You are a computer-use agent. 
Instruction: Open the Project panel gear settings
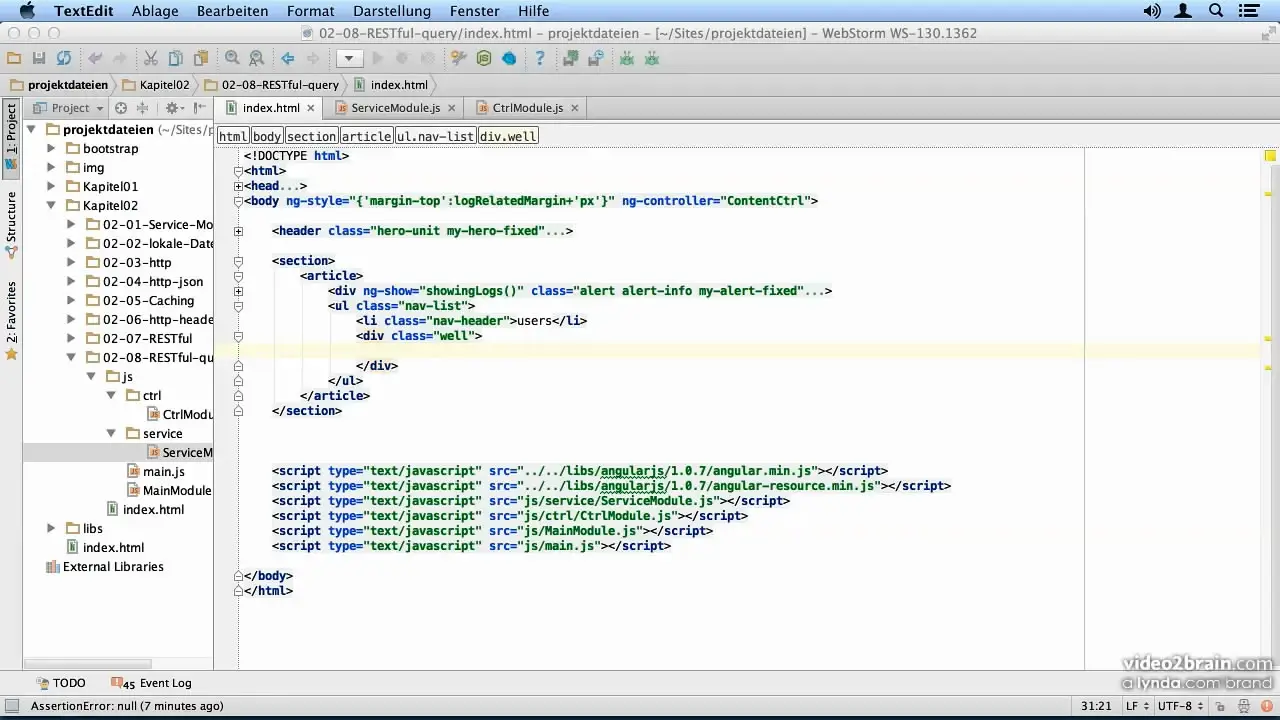coord(173,108)
